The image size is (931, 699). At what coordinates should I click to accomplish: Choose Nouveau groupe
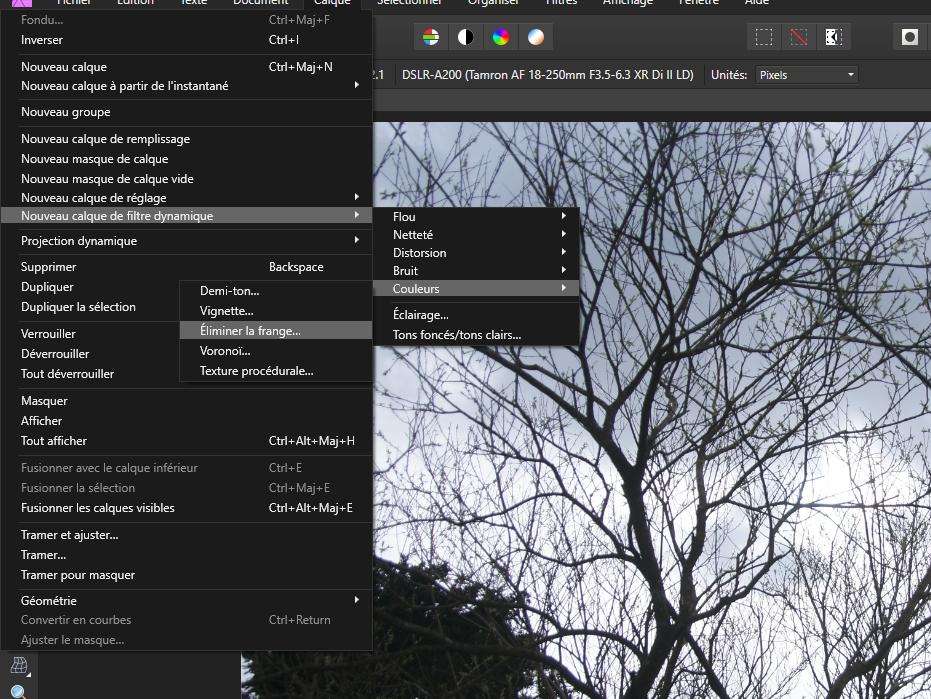(x=187, y=112)
